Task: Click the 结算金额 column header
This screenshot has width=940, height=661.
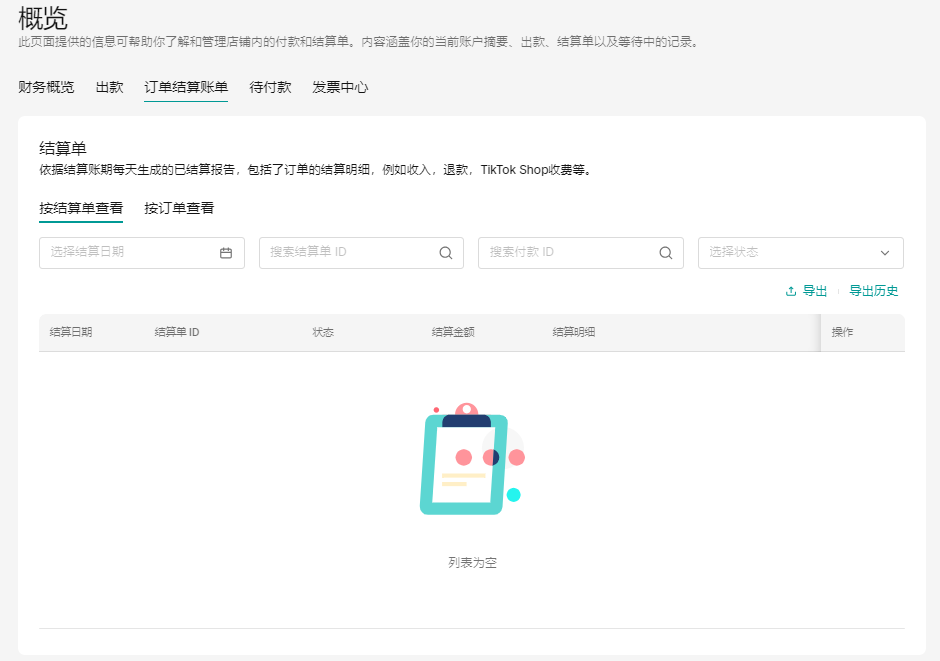Action: (453, 332)
